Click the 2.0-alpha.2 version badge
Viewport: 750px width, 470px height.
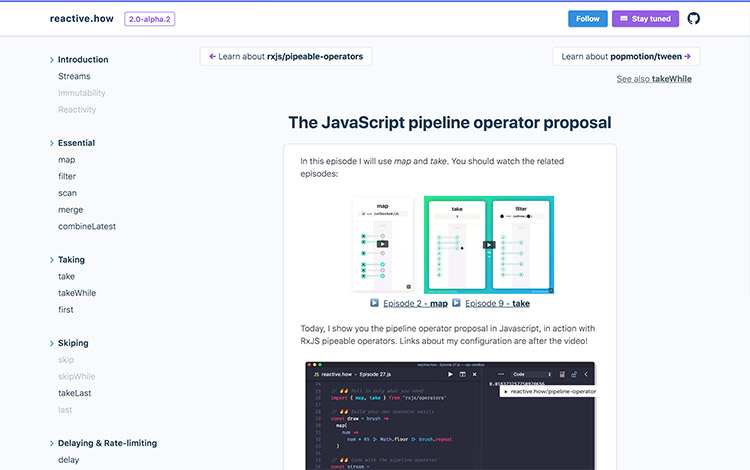[x=150, y=19]
